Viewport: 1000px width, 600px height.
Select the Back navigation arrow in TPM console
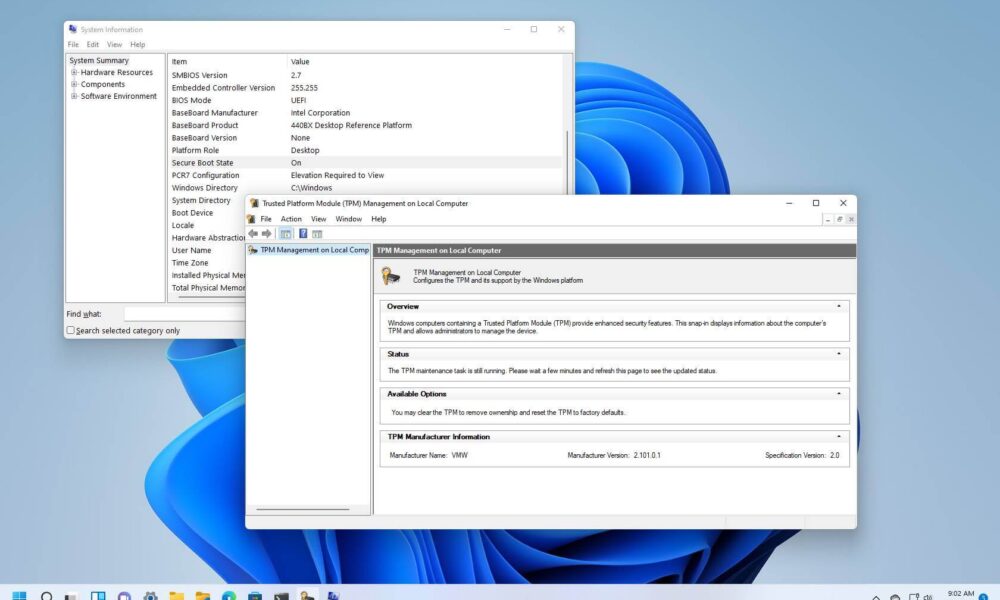(x=253, y=233)
